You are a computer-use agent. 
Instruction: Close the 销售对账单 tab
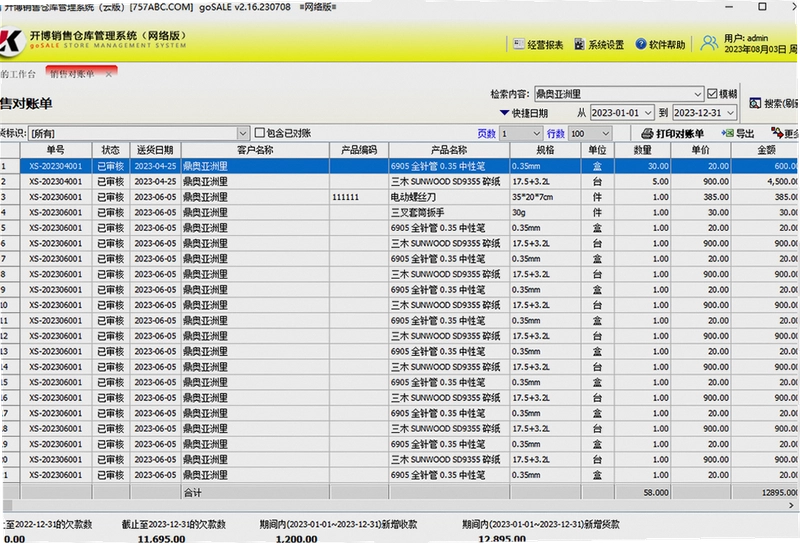tap(109, 75)
